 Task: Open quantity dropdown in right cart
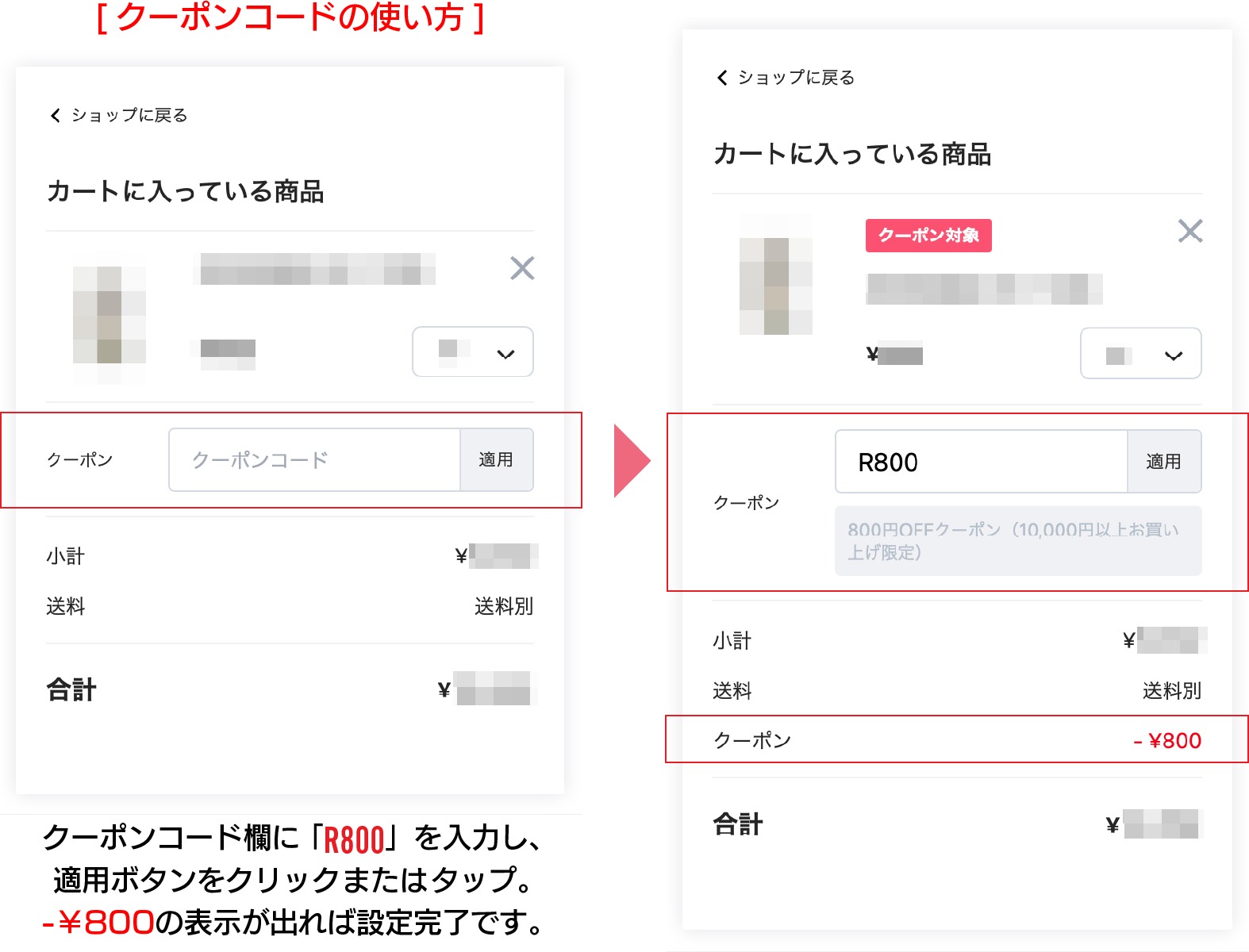click(1140, 354)
